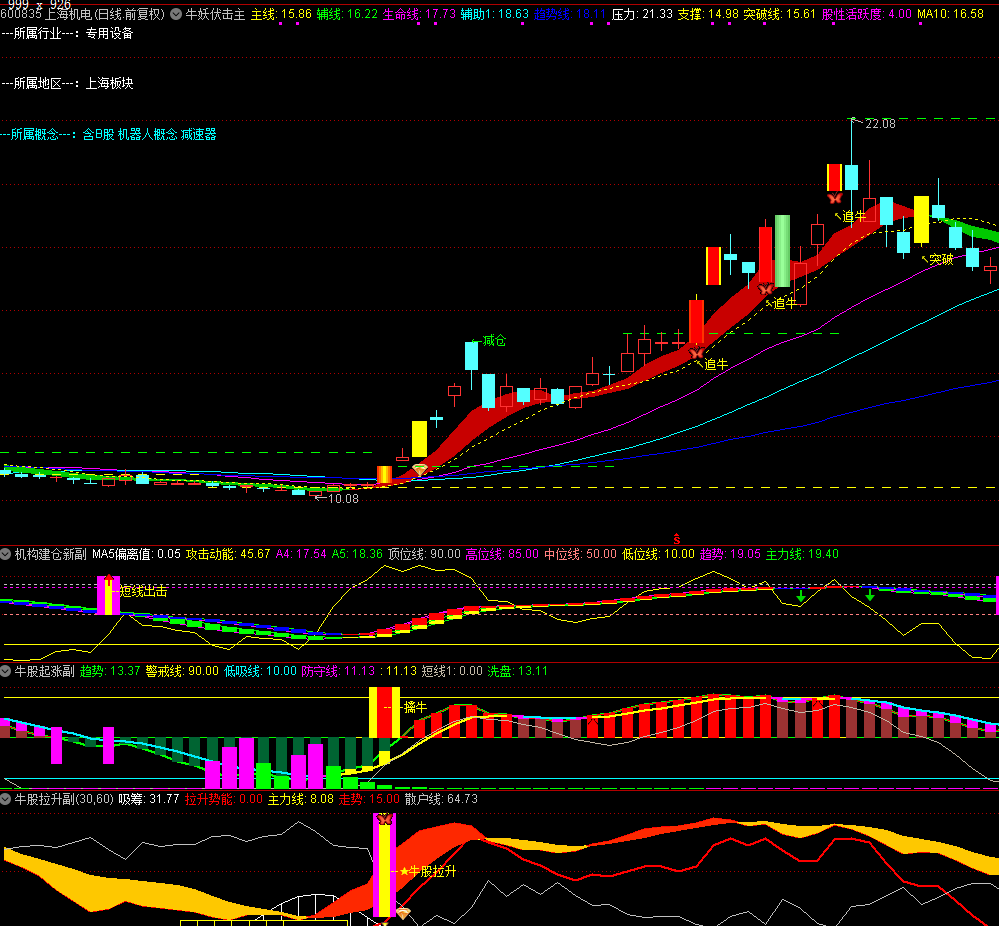Click the diamond icon at breakout start on main chart

[420, 469]
